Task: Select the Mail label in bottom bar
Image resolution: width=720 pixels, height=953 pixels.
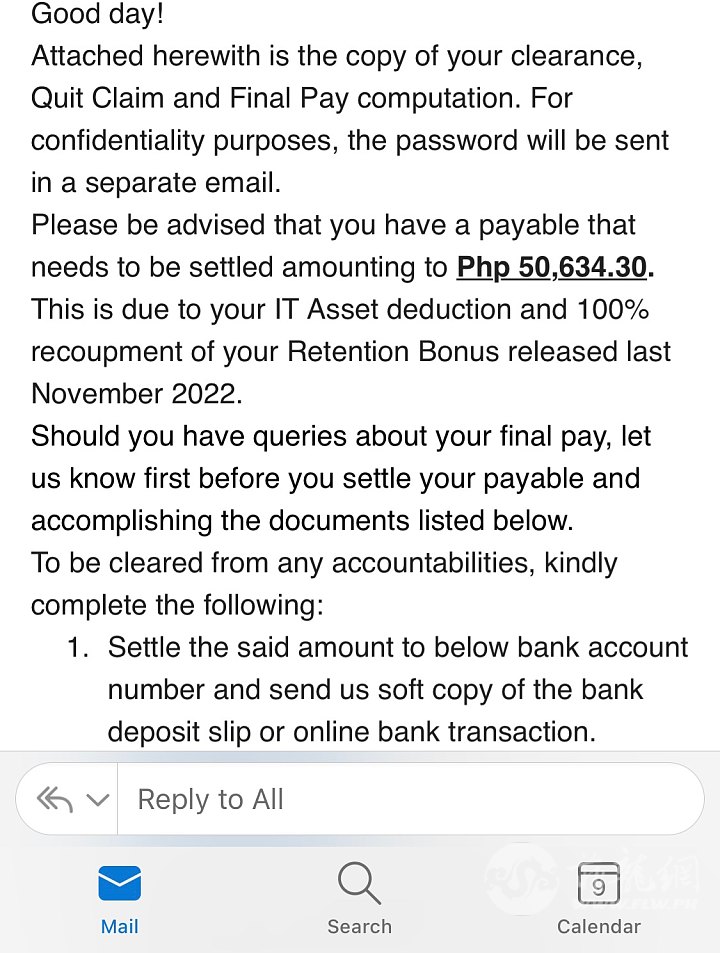Action: pos(120,927)
